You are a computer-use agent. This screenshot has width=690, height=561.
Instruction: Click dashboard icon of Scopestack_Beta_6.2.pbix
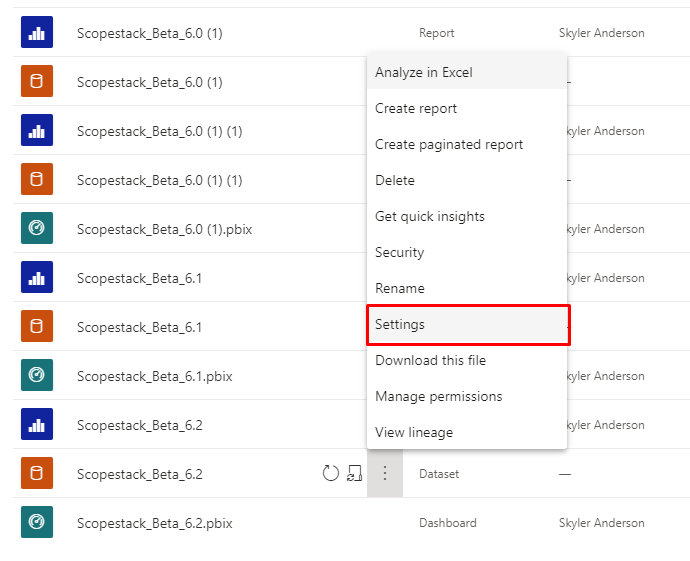37,522
